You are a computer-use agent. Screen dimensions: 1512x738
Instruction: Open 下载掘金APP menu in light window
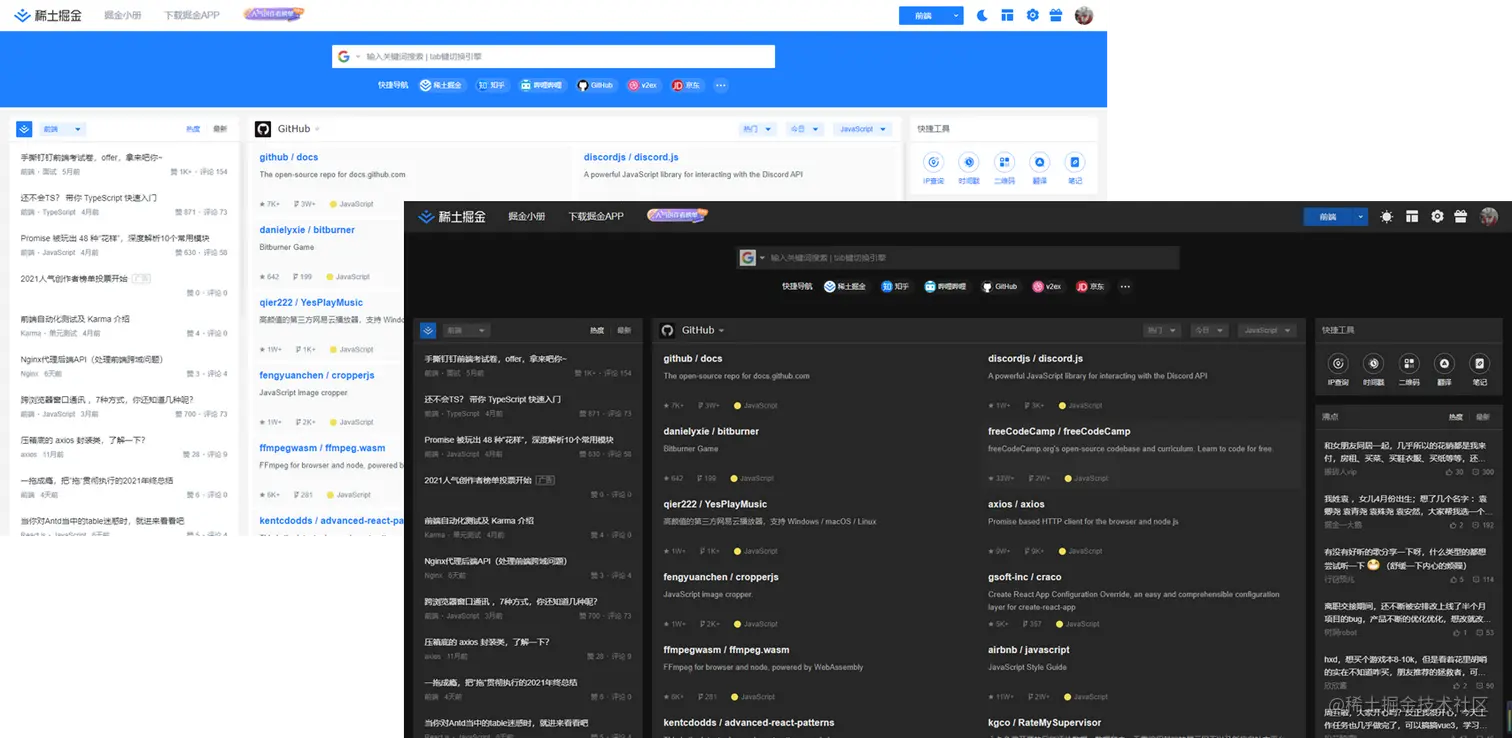click(192, 15)
